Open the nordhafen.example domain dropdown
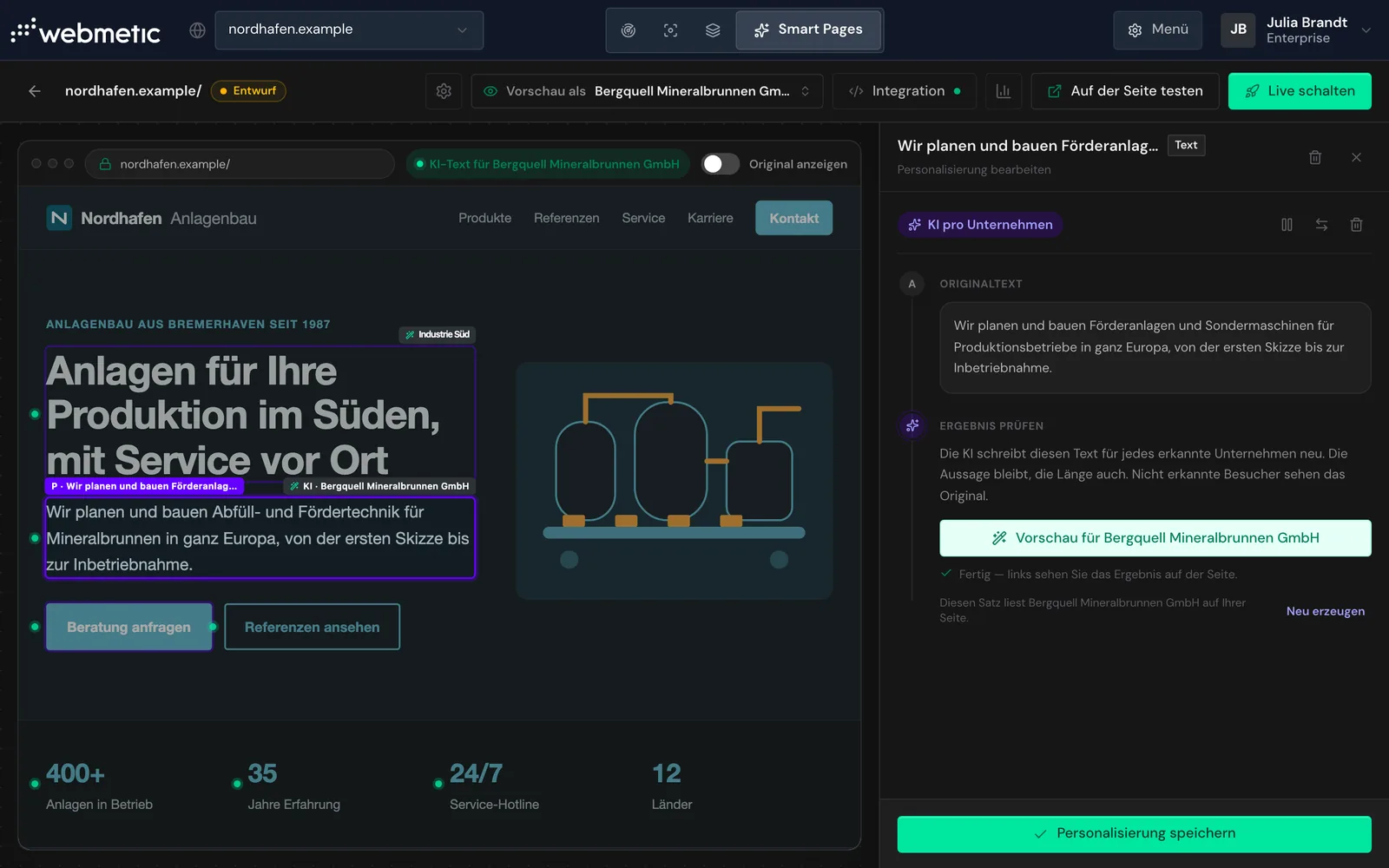 (349, 30)
